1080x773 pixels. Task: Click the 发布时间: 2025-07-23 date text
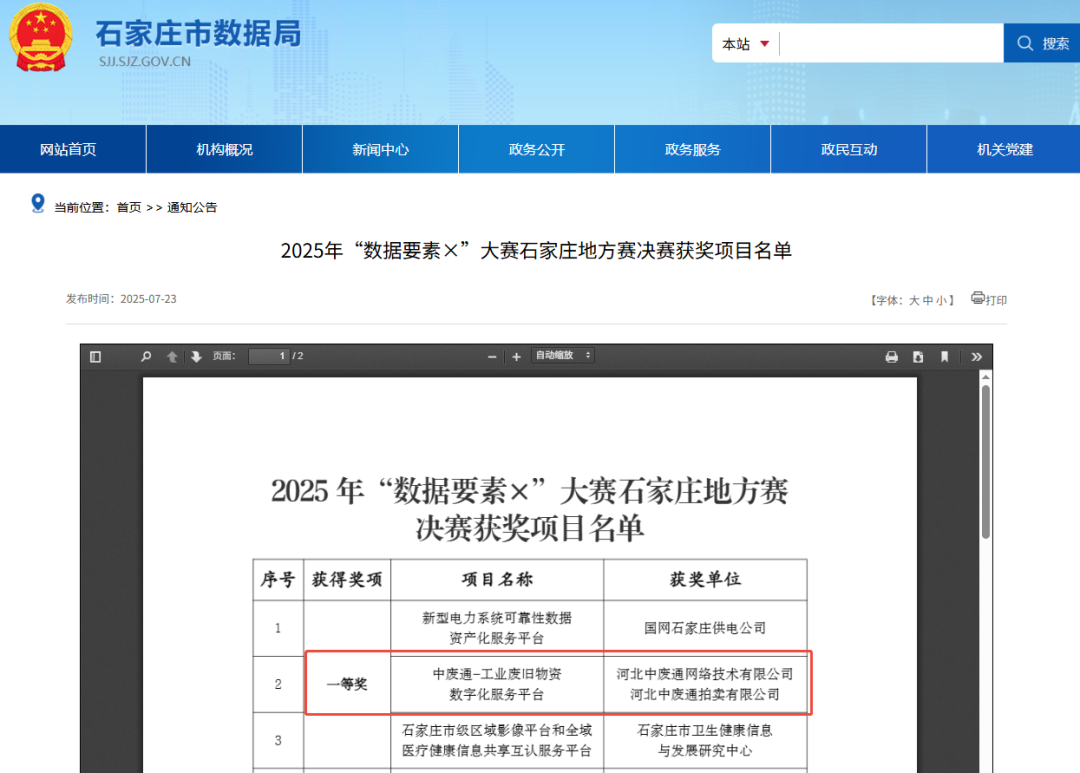point(121,299)
